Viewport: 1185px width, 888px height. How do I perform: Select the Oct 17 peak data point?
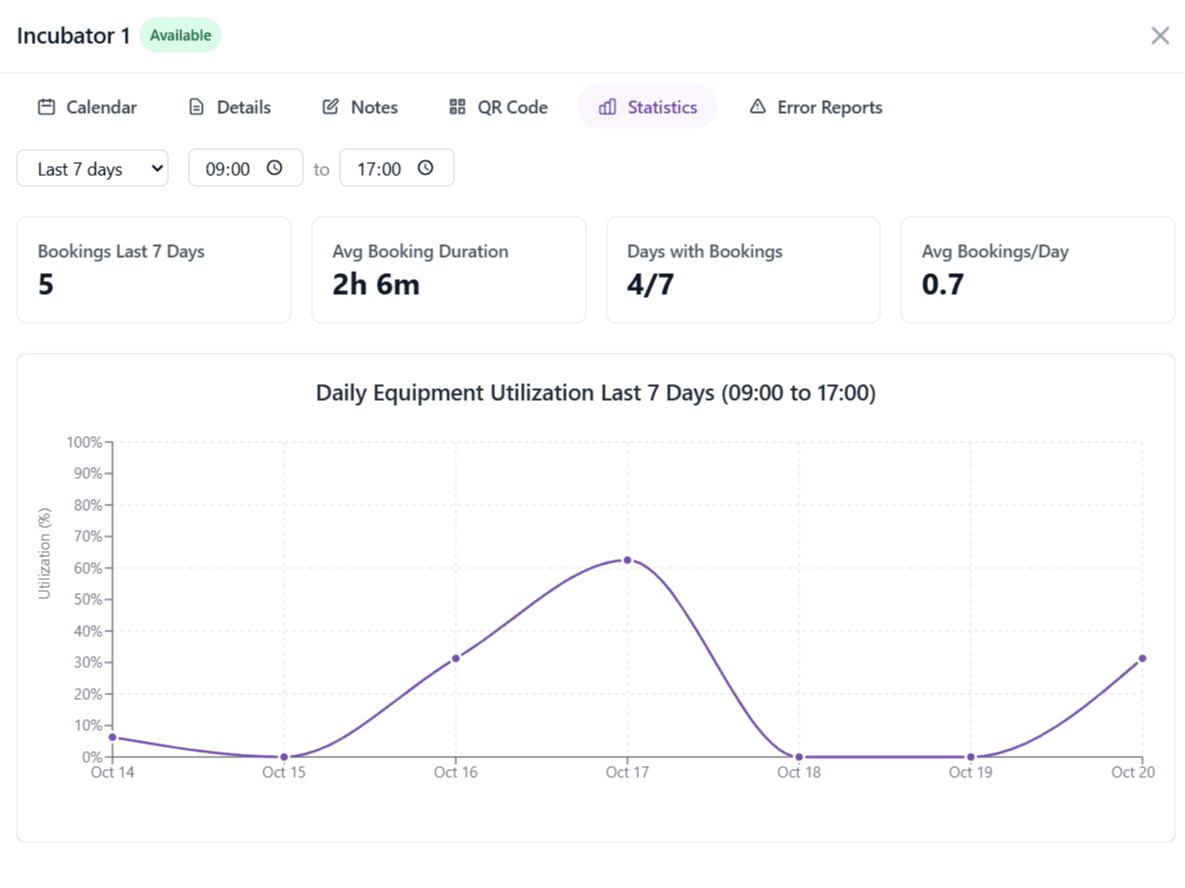pyautogui.click(x=627, y=560)
